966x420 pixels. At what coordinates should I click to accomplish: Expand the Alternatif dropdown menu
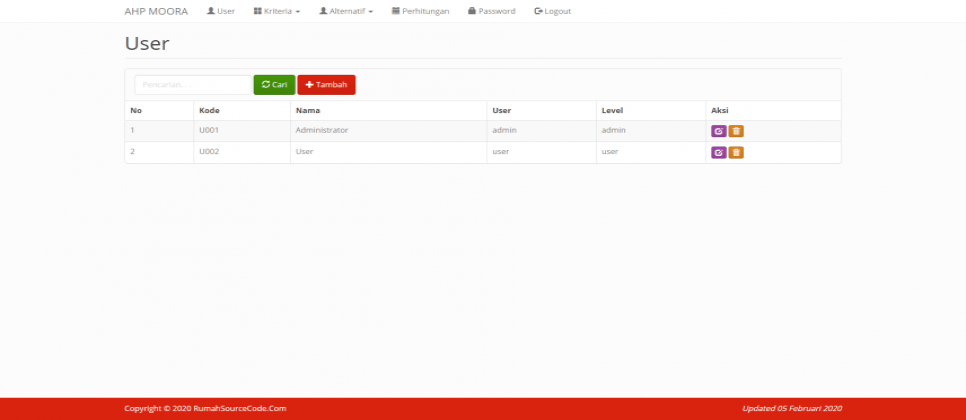[346, 11]
